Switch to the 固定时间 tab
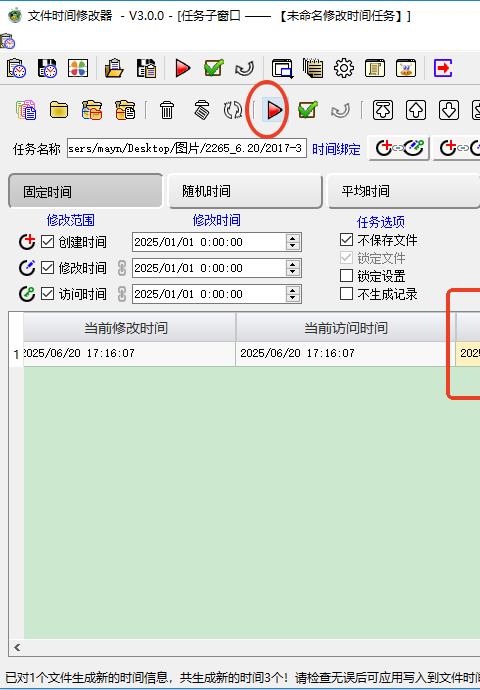 pyautogui.click(x=85, y=191)
